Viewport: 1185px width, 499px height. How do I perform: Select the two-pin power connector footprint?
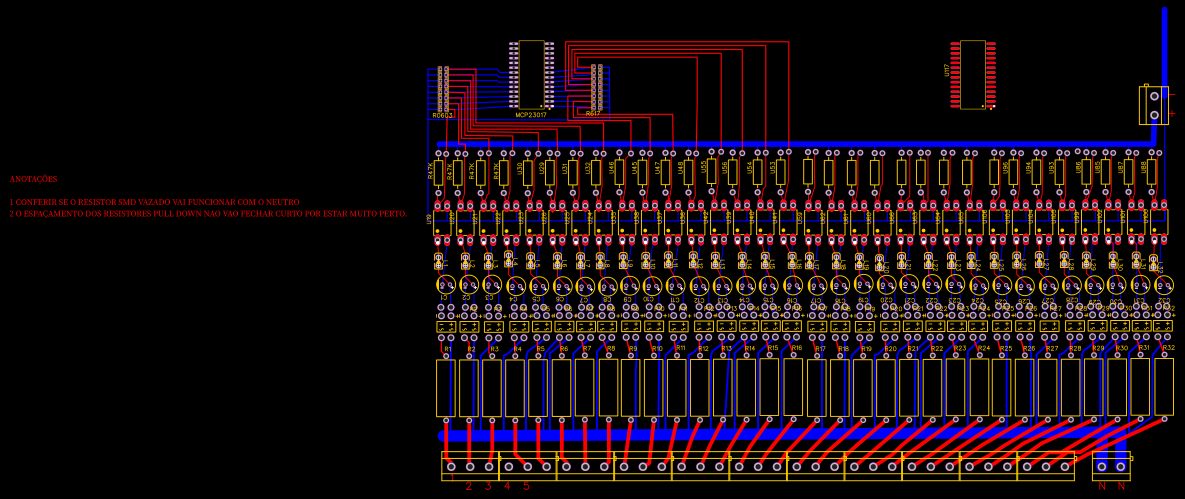click(x=1154, y=104)
